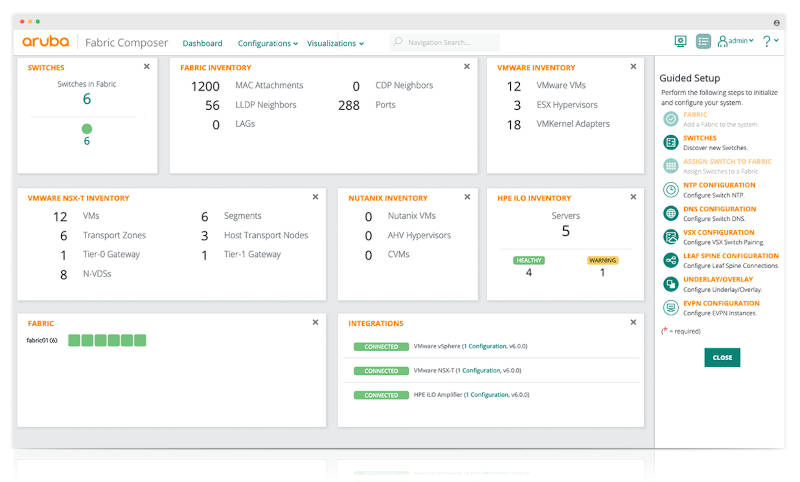Click the Leaf Spine Configuration icon
800x482 pixels.
[670, 261]
